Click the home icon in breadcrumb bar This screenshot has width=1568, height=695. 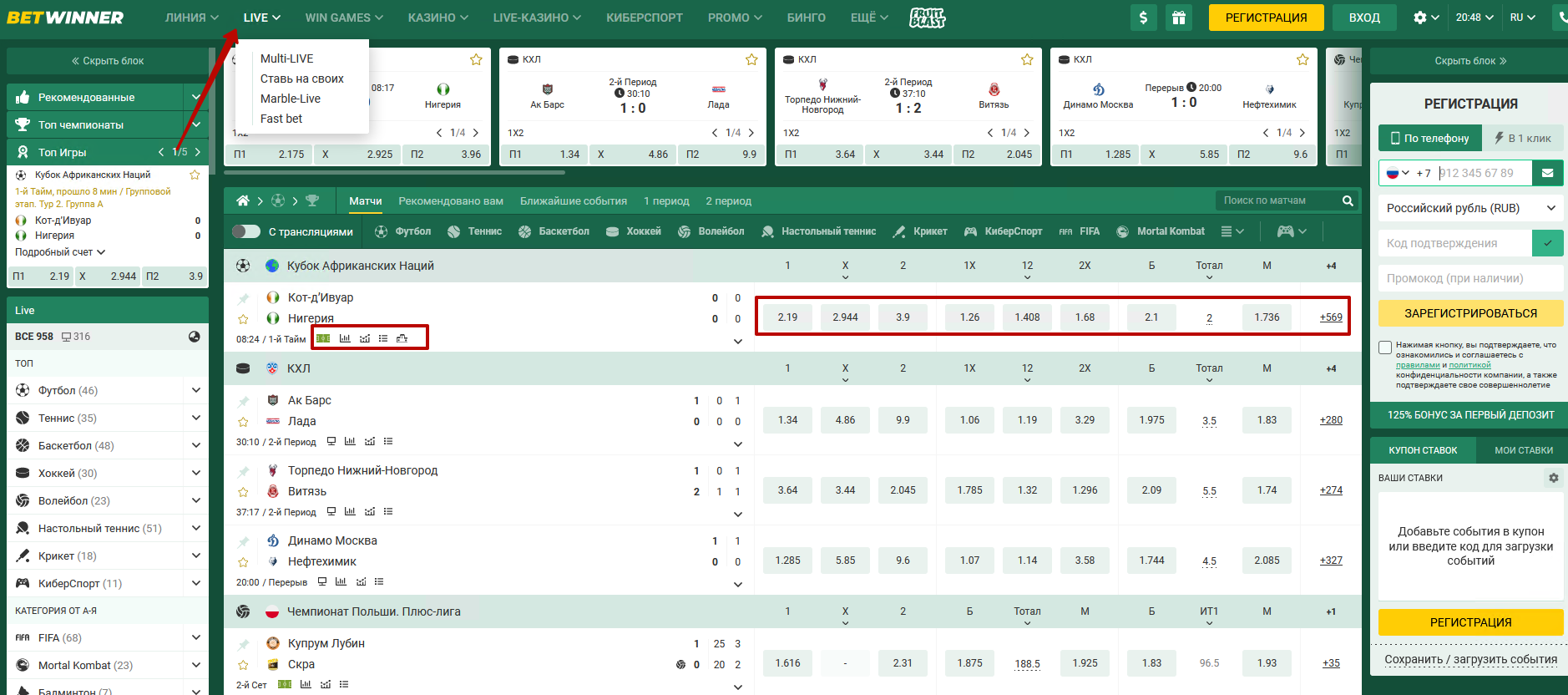(243, 200)
